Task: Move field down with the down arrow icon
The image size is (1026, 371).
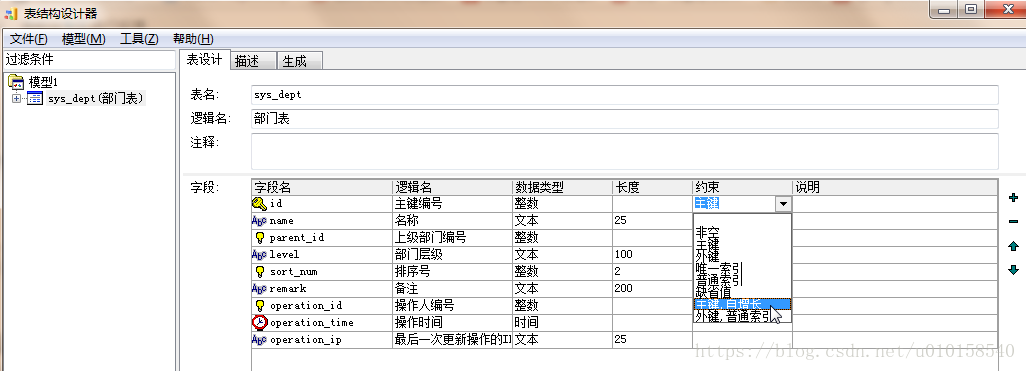Action: pyautogui.click(x=1014, y=270)
